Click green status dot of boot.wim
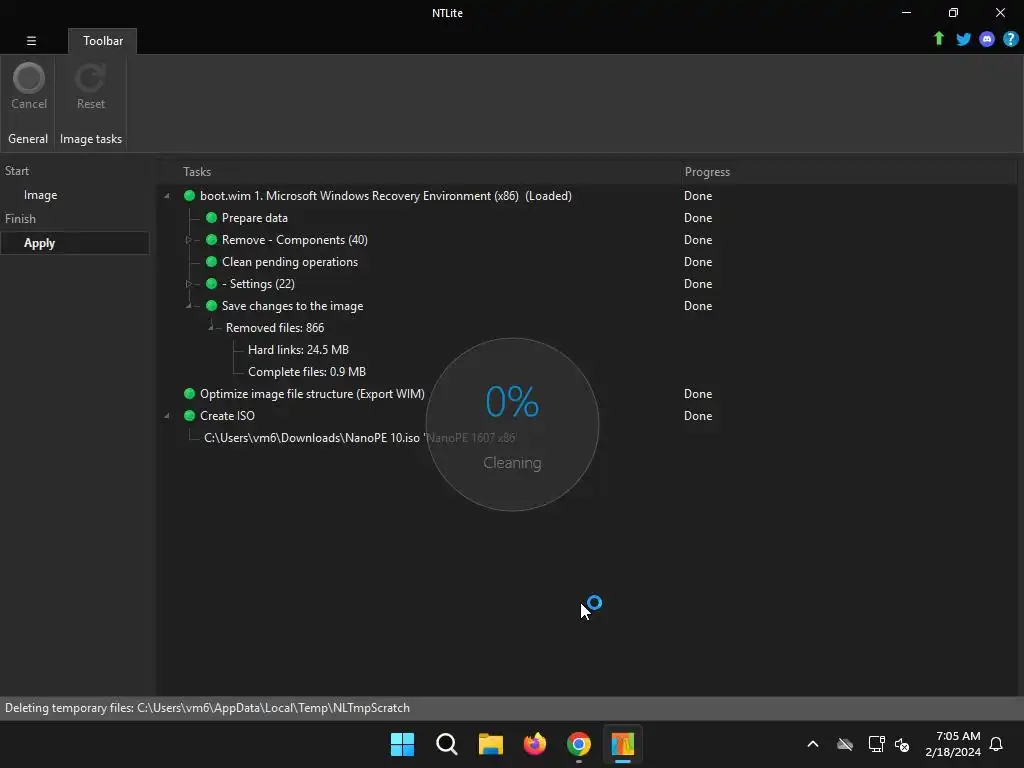 click(x=189, y=195)
